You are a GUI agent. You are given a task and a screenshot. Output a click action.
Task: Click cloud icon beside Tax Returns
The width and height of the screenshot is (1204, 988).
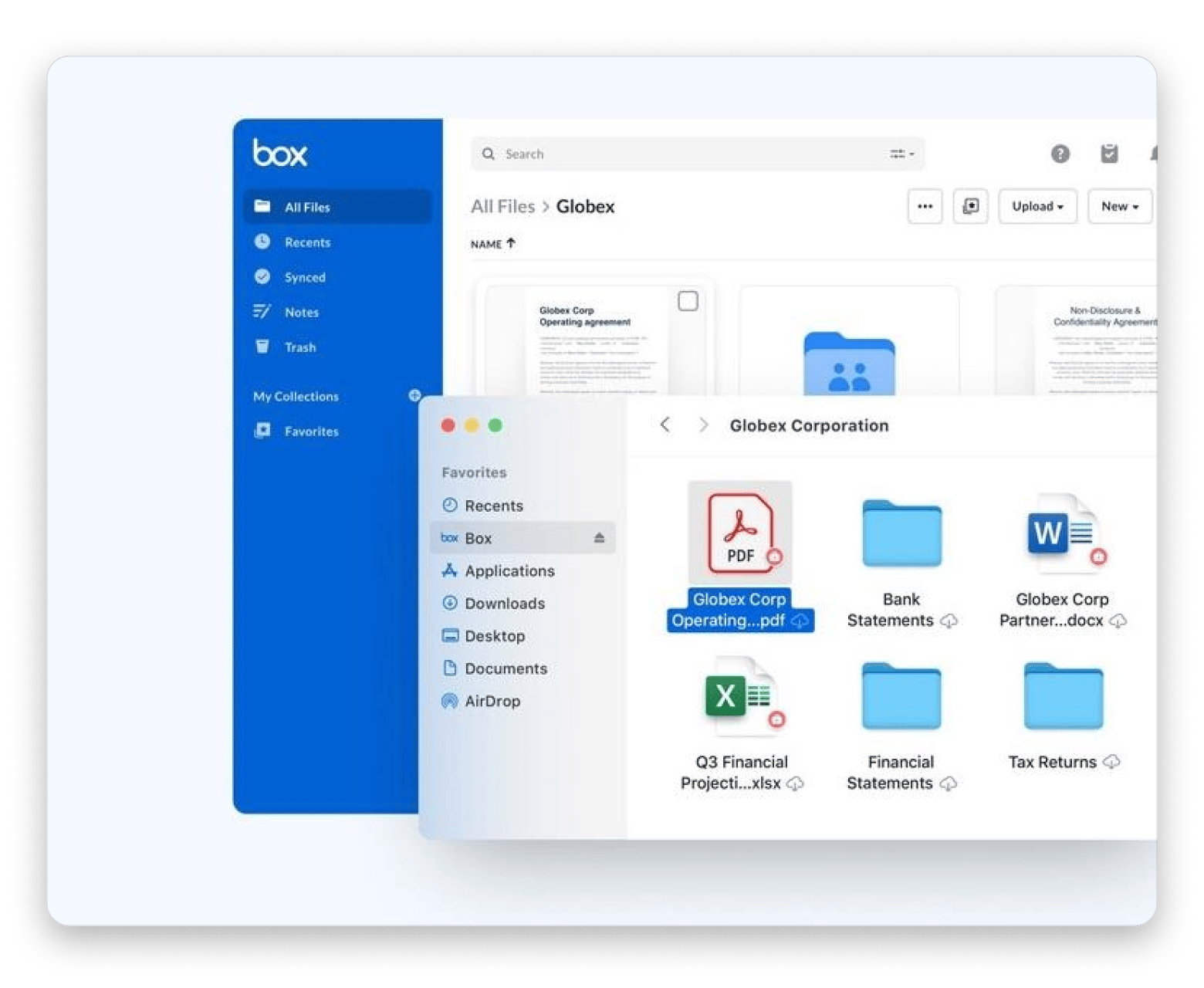pyautogui.click(x=1111, y=762)
